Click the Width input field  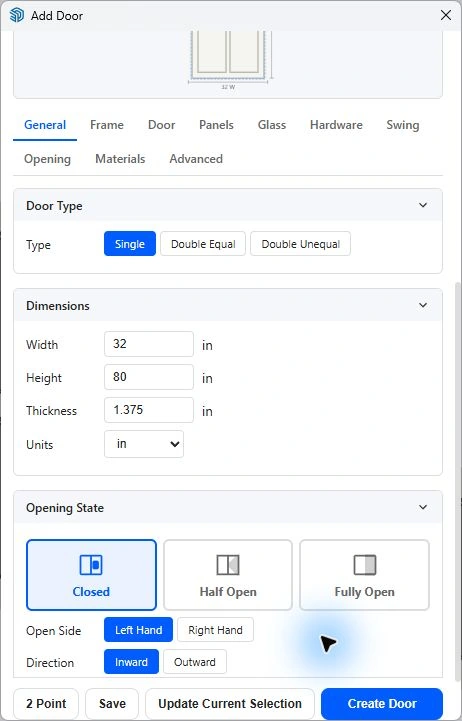pos(149,344)
